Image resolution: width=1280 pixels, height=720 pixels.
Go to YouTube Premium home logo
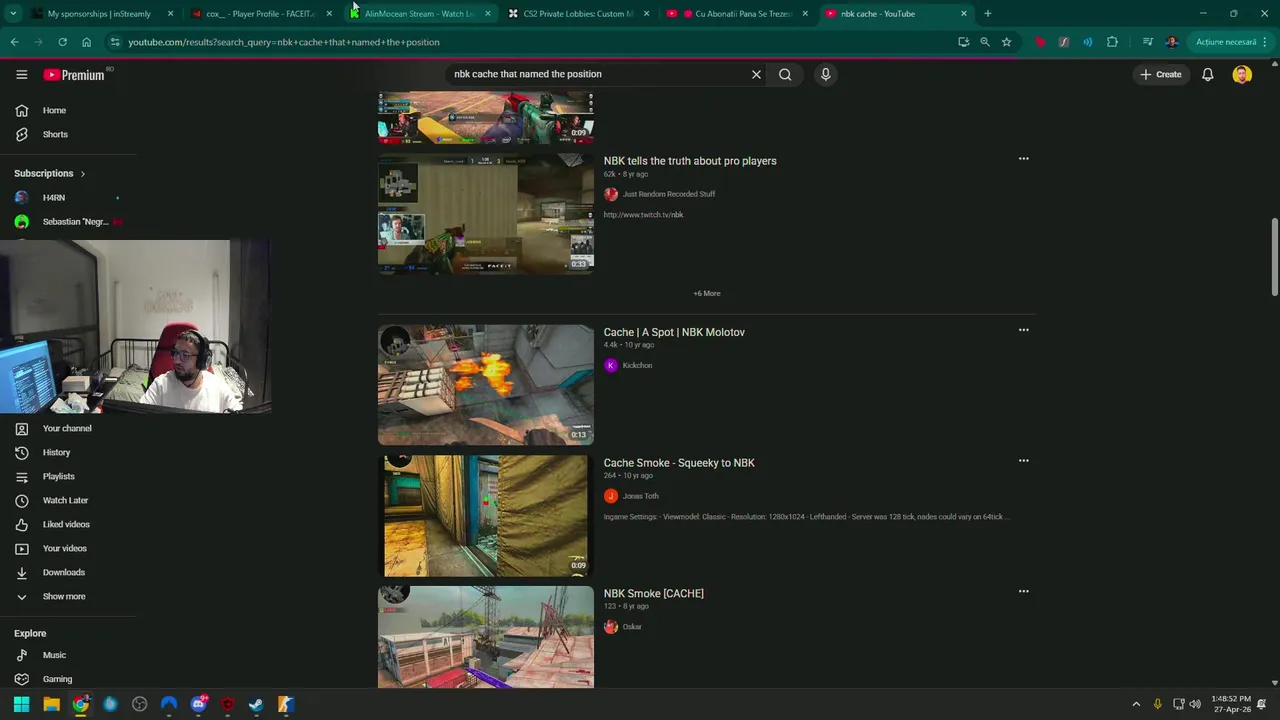pos(74,74)
